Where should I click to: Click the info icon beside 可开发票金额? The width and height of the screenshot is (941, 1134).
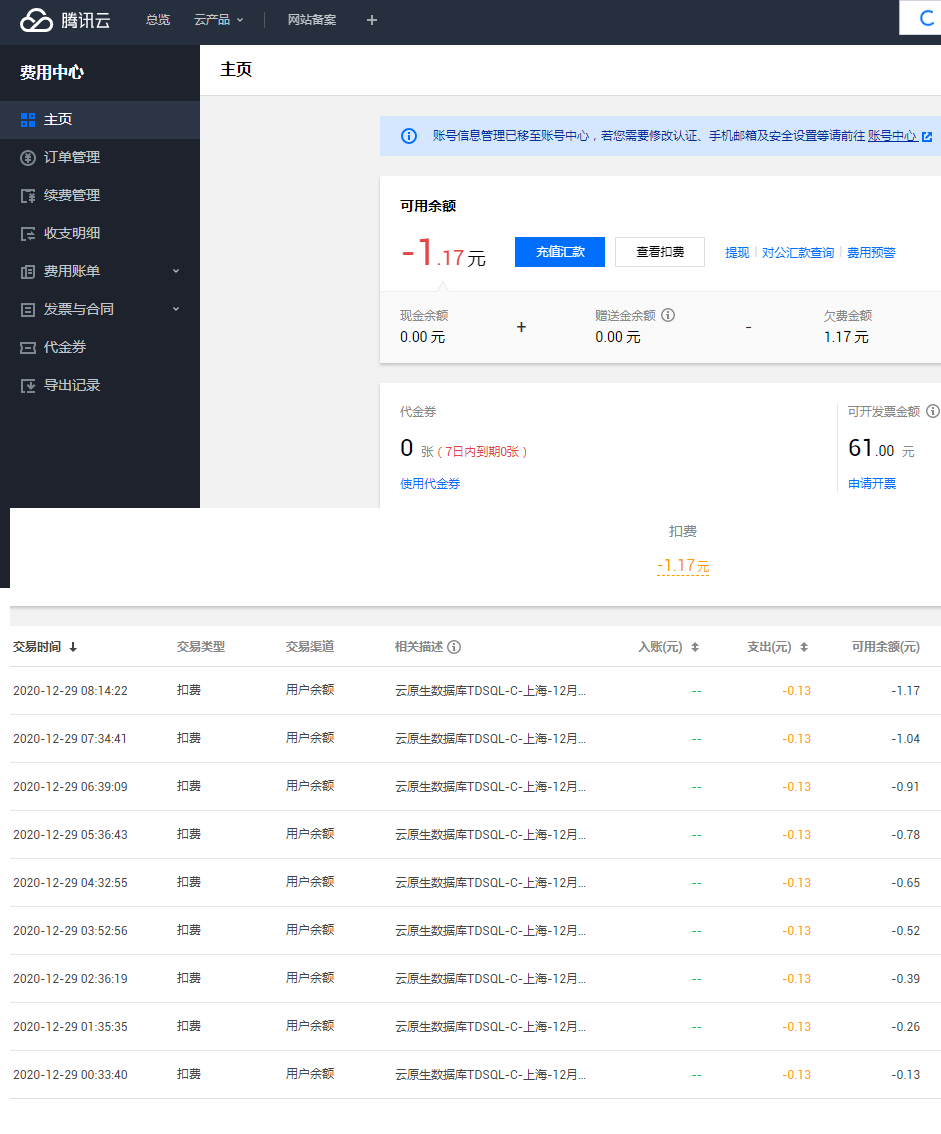point(932,411)
